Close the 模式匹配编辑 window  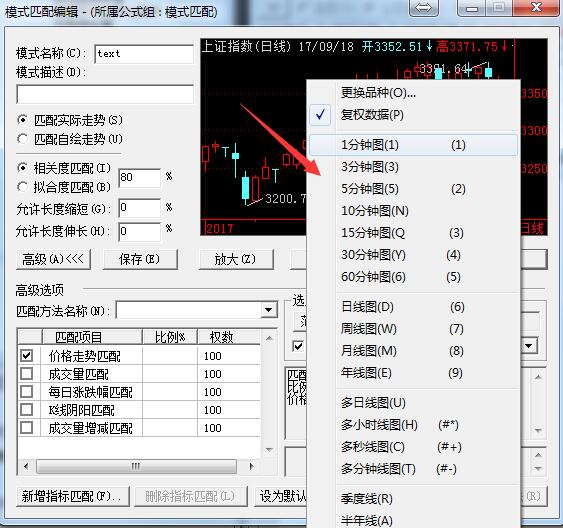[536, 8]
